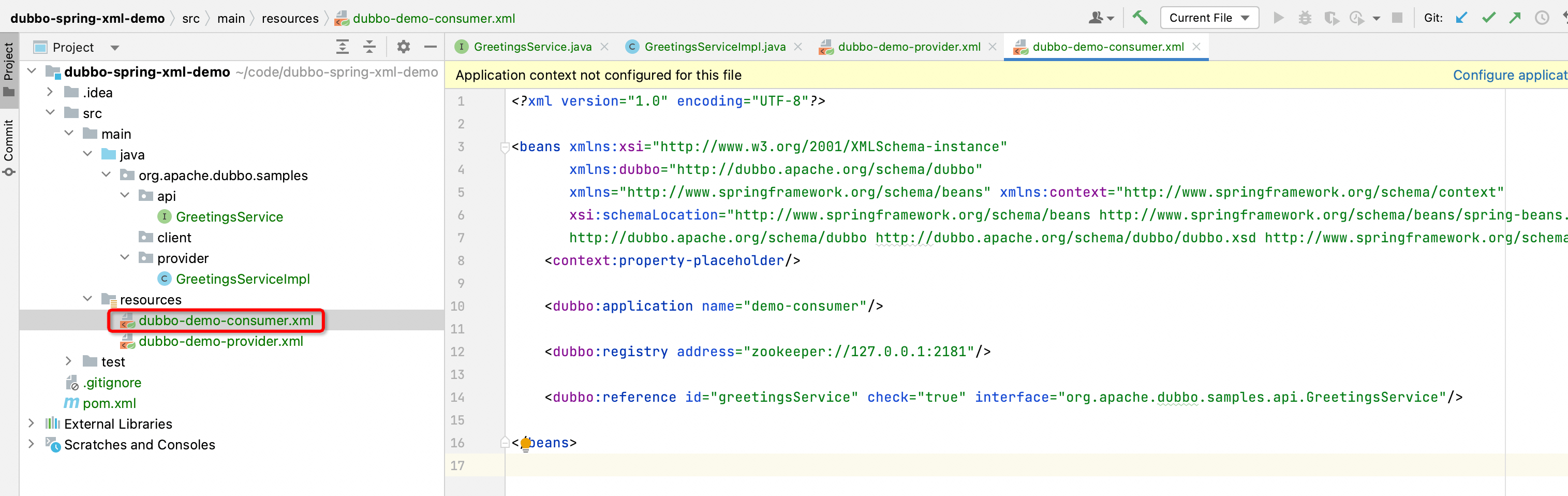Open the Commit tool window sidebar tab

click(9, 148)
